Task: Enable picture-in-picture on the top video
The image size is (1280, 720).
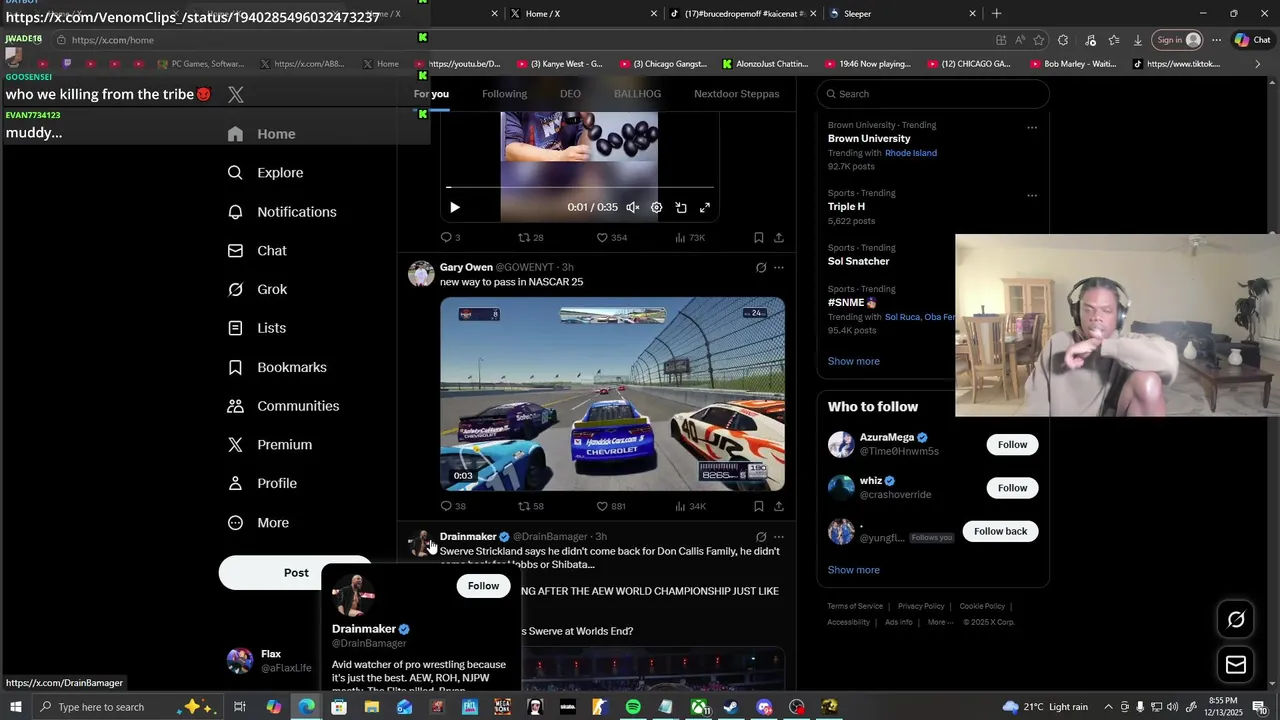Action: 681,207
